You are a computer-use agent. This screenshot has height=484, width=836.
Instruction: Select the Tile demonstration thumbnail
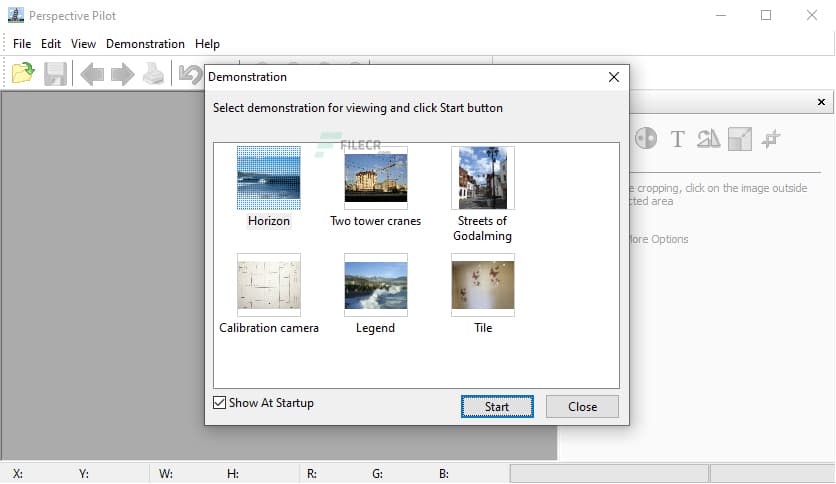coord(483,285)
